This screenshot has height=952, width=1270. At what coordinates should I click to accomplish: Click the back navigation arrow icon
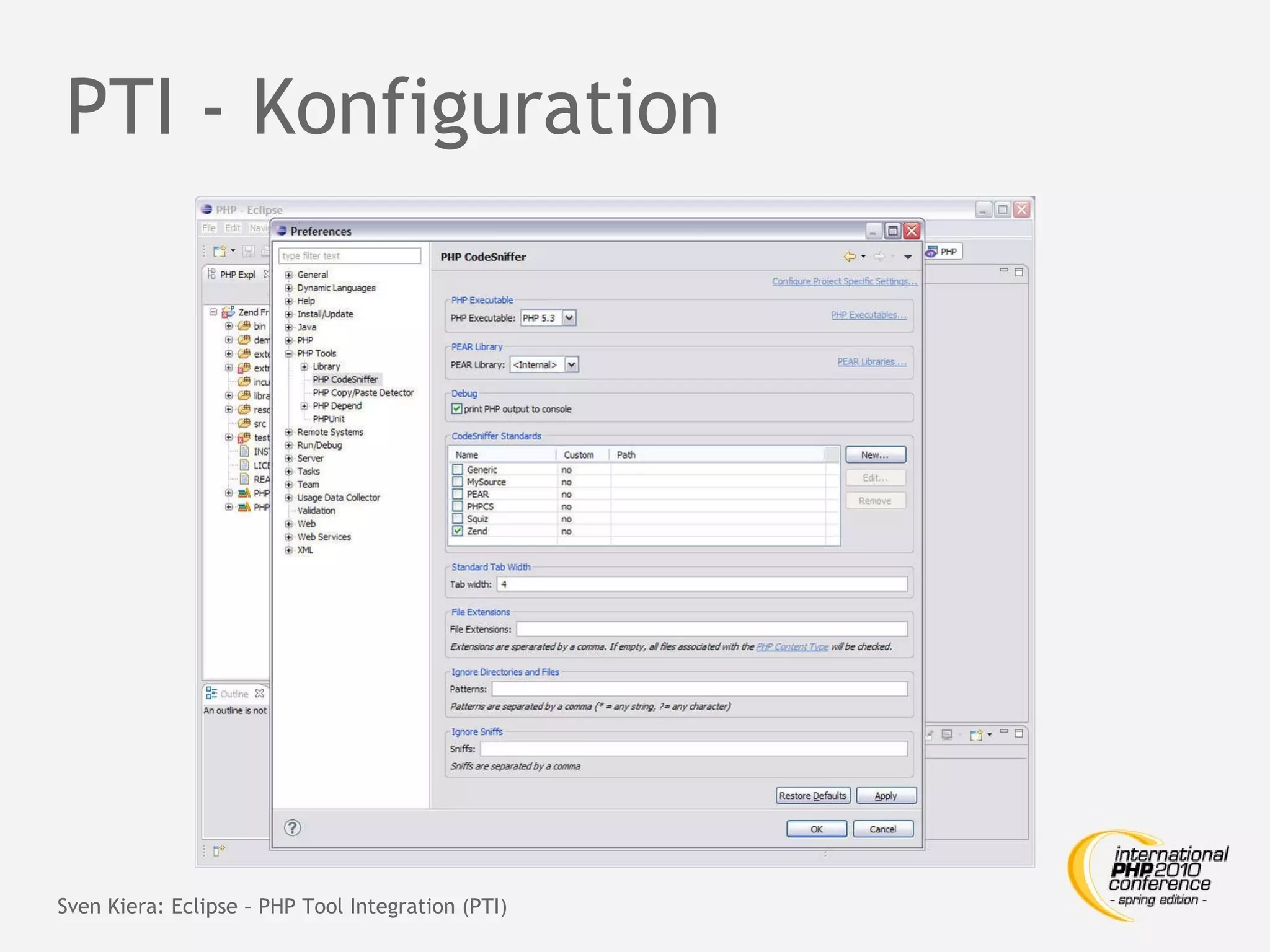pyautogui.click(x=850, y=256)
